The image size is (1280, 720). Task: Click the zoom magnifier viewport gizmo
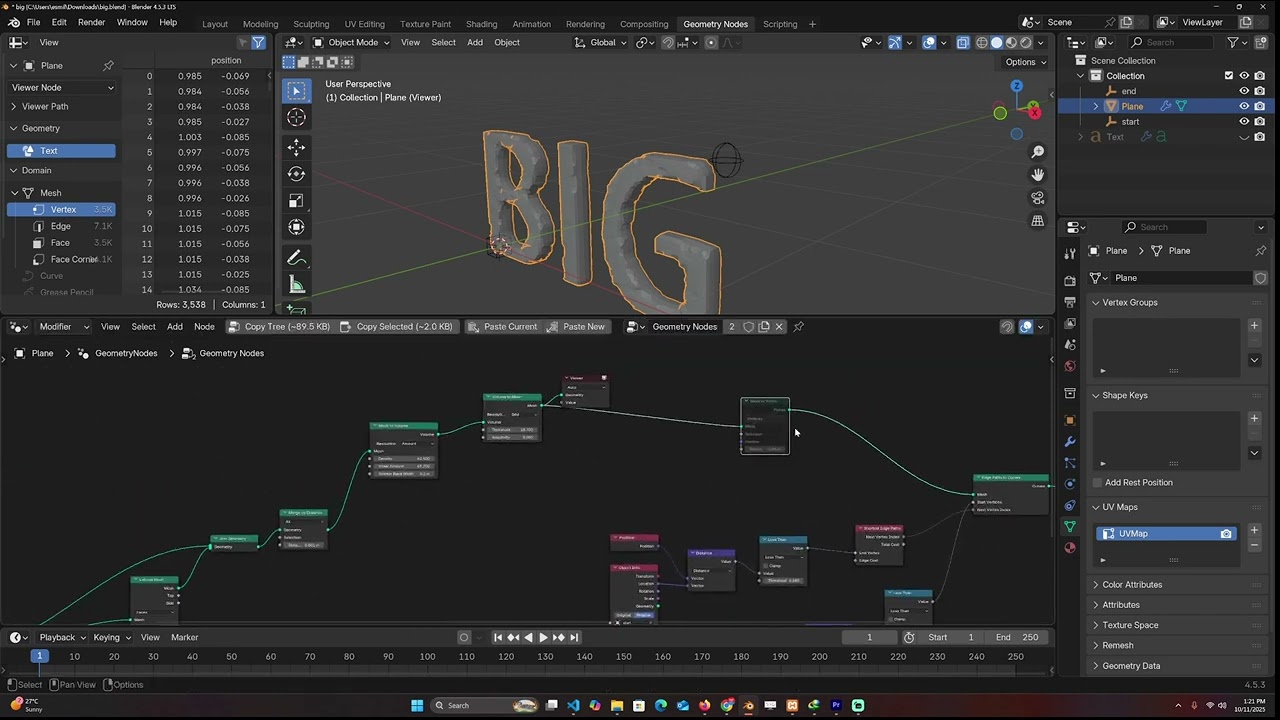(x=1038, y=152)
